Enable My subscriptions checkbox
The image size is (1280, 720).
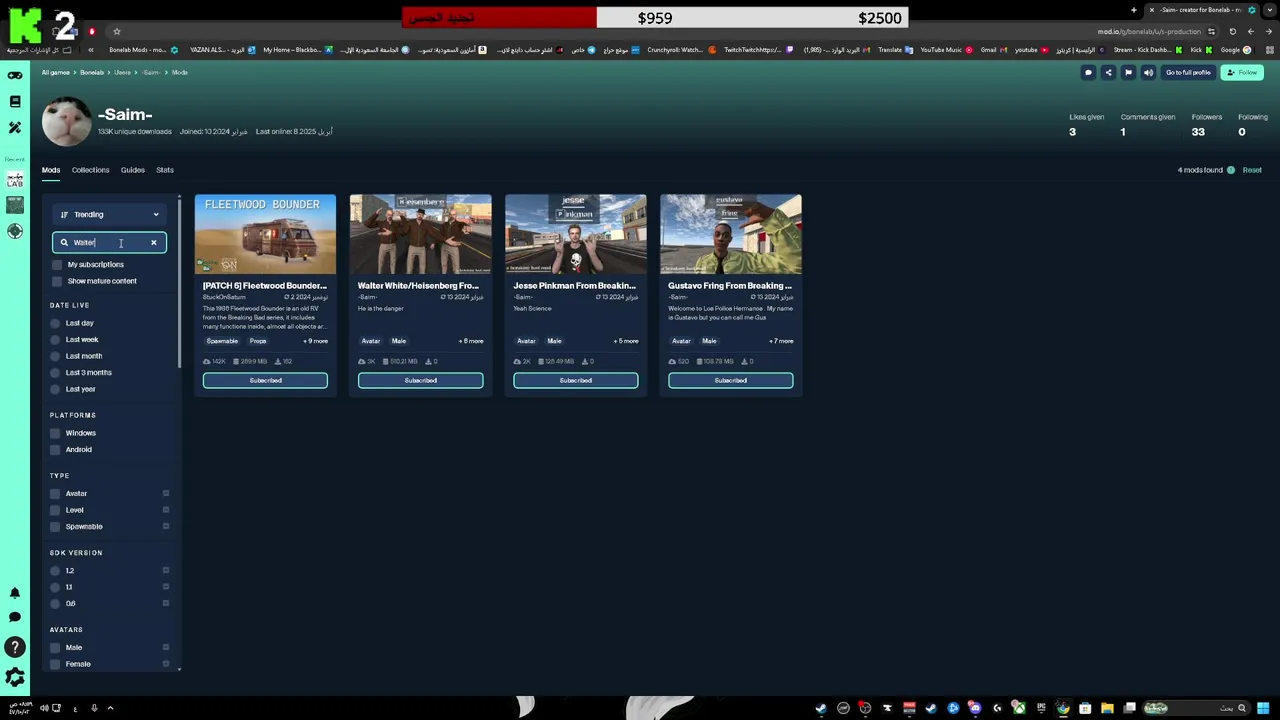click(x=57, y=264)
